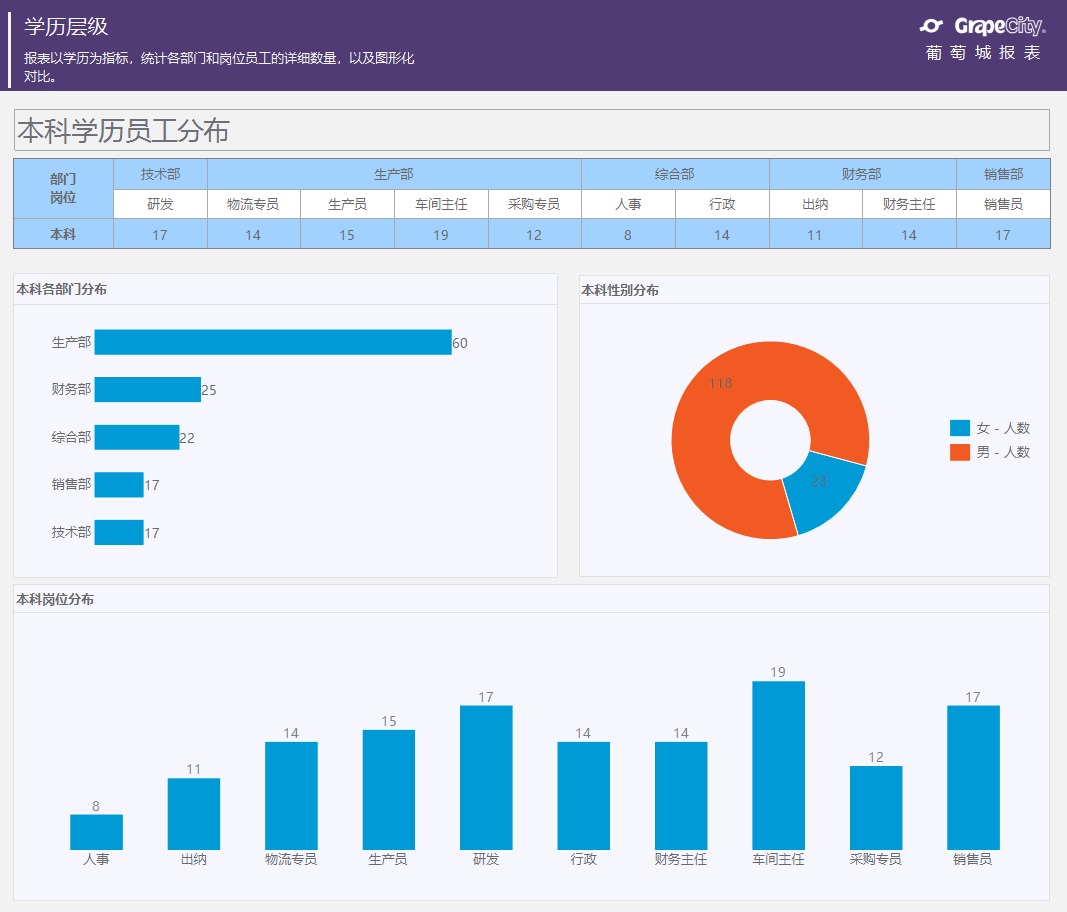Click the 综合部 bar showing 22

coord(137,437)
